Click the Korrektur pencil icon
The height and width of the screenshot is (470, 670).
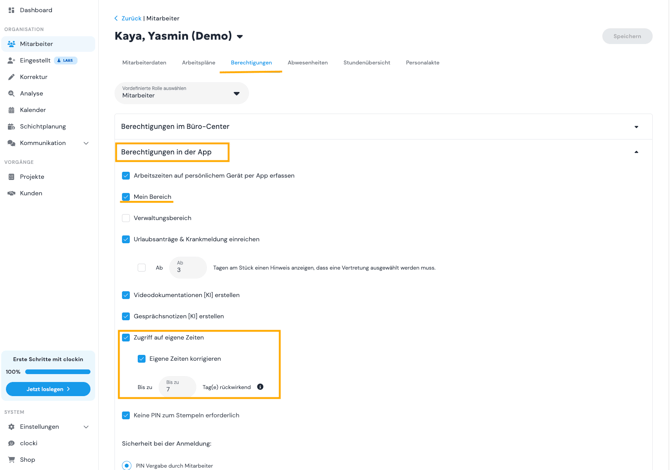point(12,77)
